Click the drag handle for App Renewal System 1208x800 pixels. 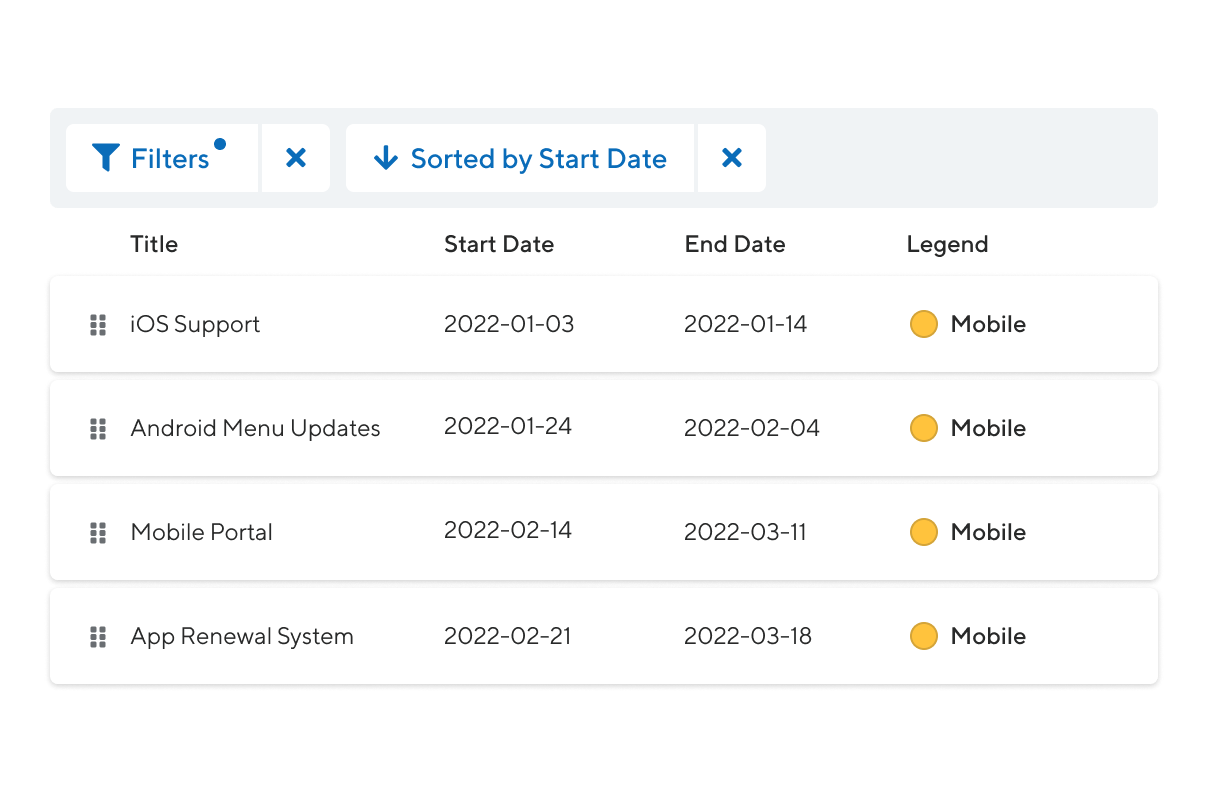click(98, 636)
